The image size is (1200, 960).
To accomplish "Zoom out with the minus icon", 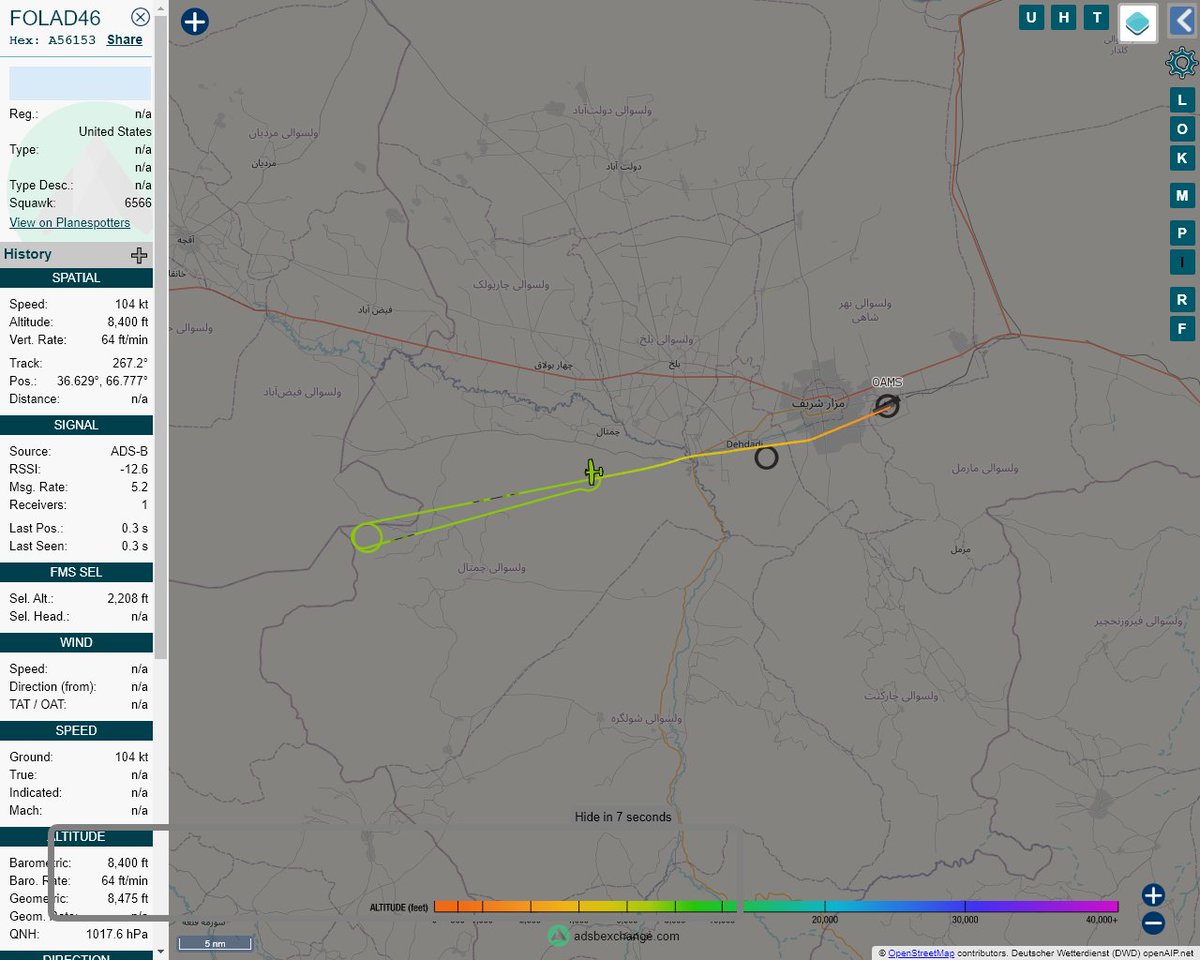I will coord(1152,923).
